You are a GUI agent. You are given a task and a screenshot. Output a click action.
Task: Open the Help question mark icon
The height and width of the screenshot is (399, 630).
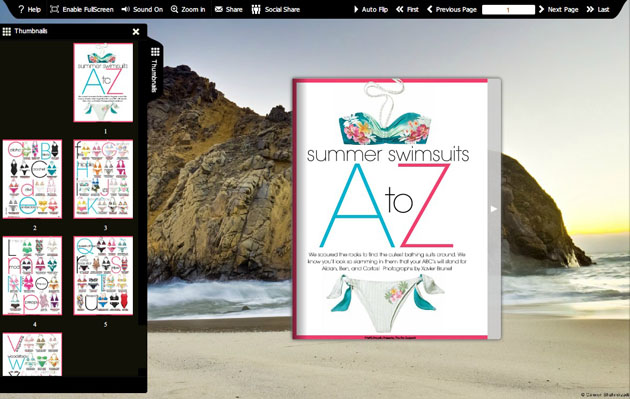click(21, 9)
